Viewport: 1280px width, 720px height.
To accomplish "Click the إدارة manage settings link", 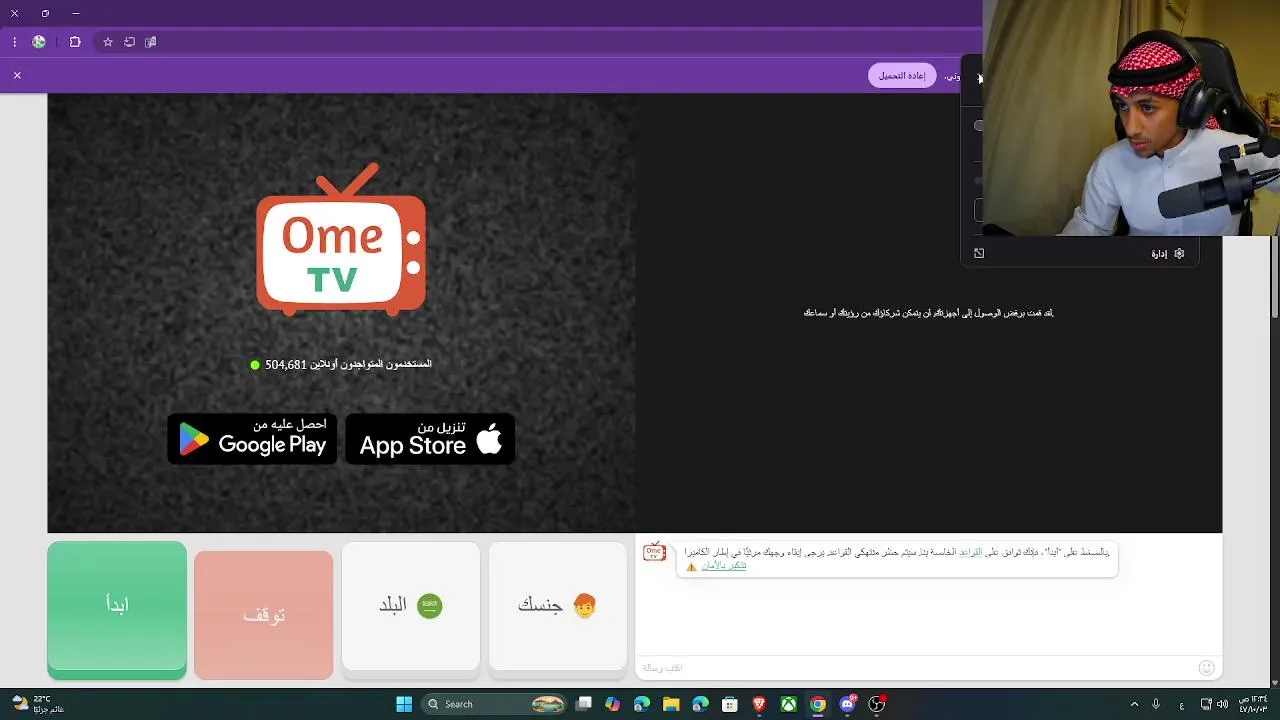I will (1159, 254).
